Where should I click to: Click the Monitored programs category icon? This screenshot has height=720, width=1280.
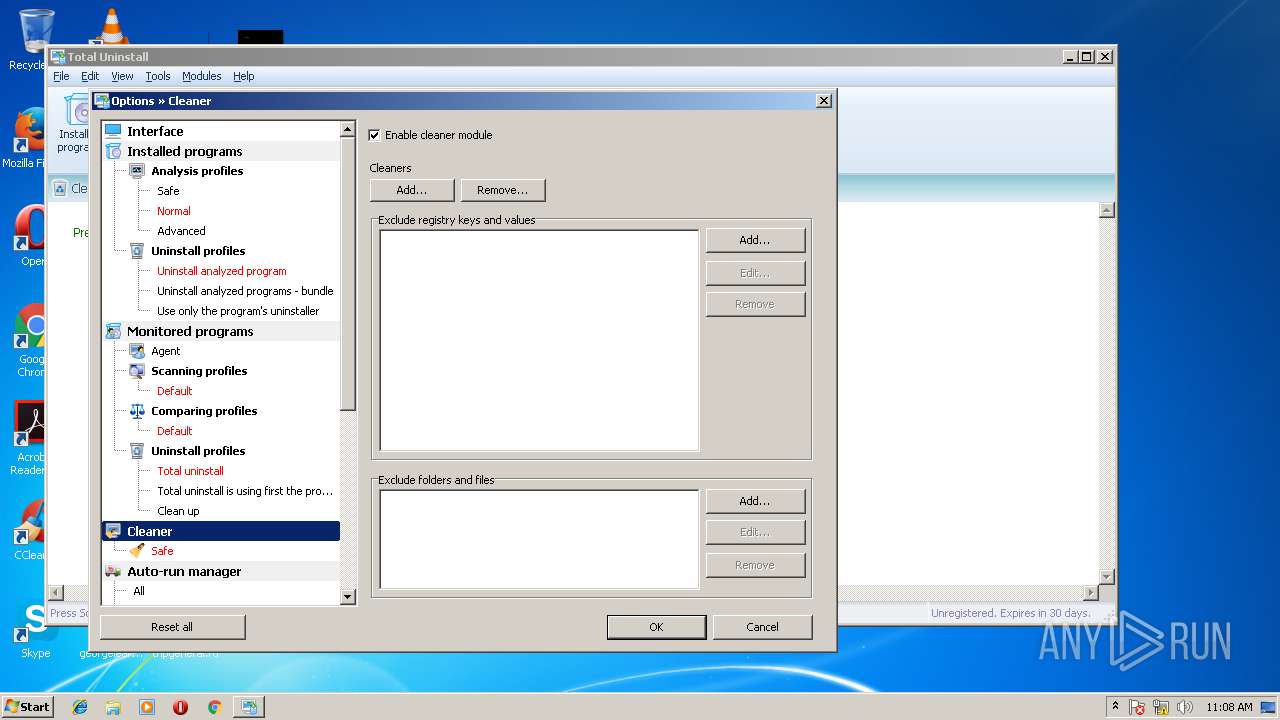tap(113, 331)
